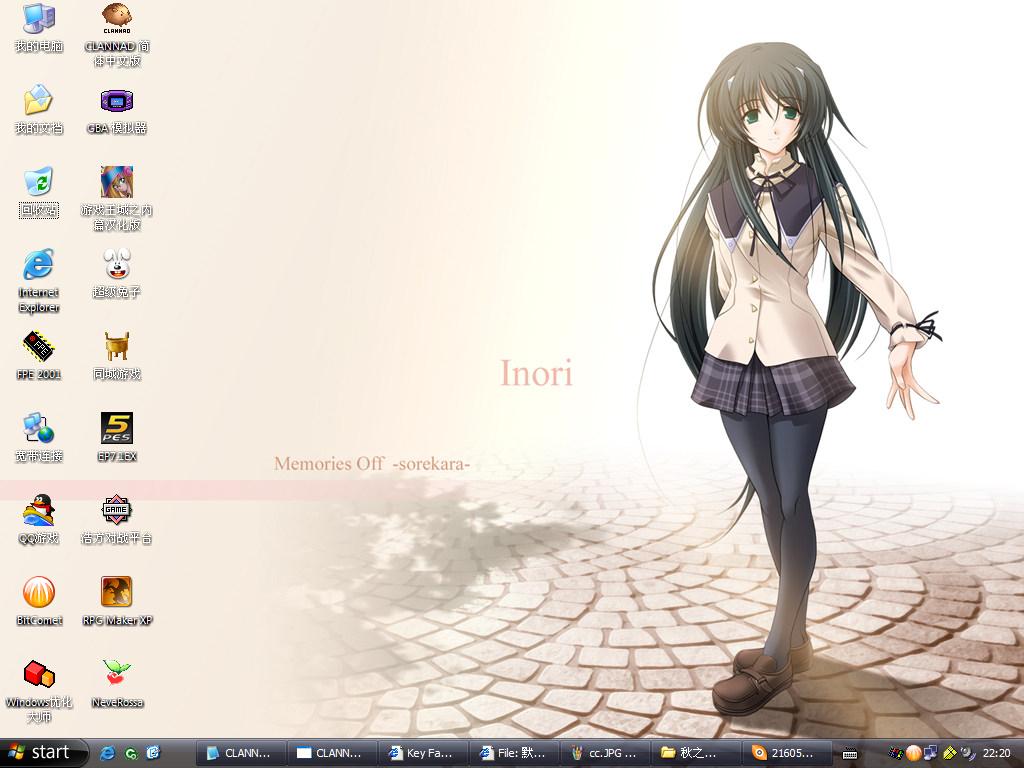The width and height of the screenshot is (1024, 768).
Task: Click the network connection tray icon
Action: pyautogui.click(x=931, y=754)
